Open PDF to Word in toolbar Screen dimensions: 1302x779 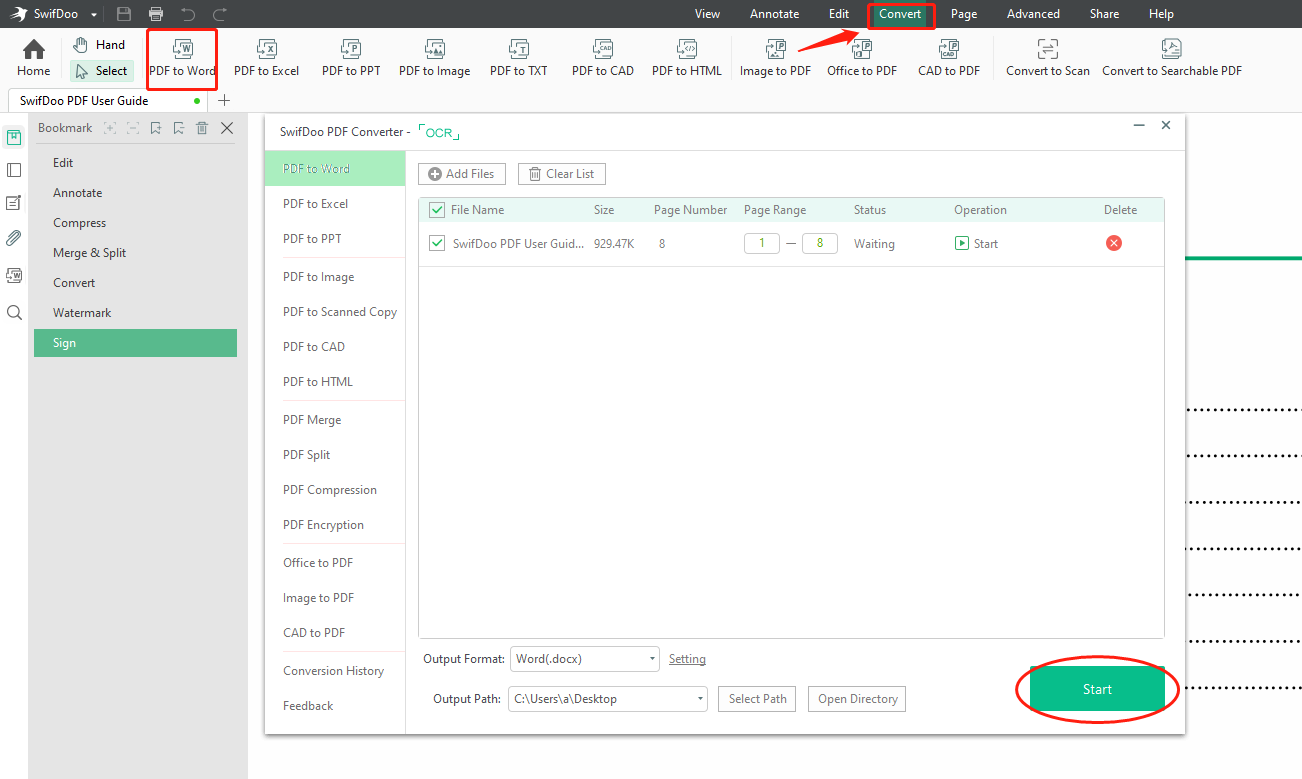[182, 58]
